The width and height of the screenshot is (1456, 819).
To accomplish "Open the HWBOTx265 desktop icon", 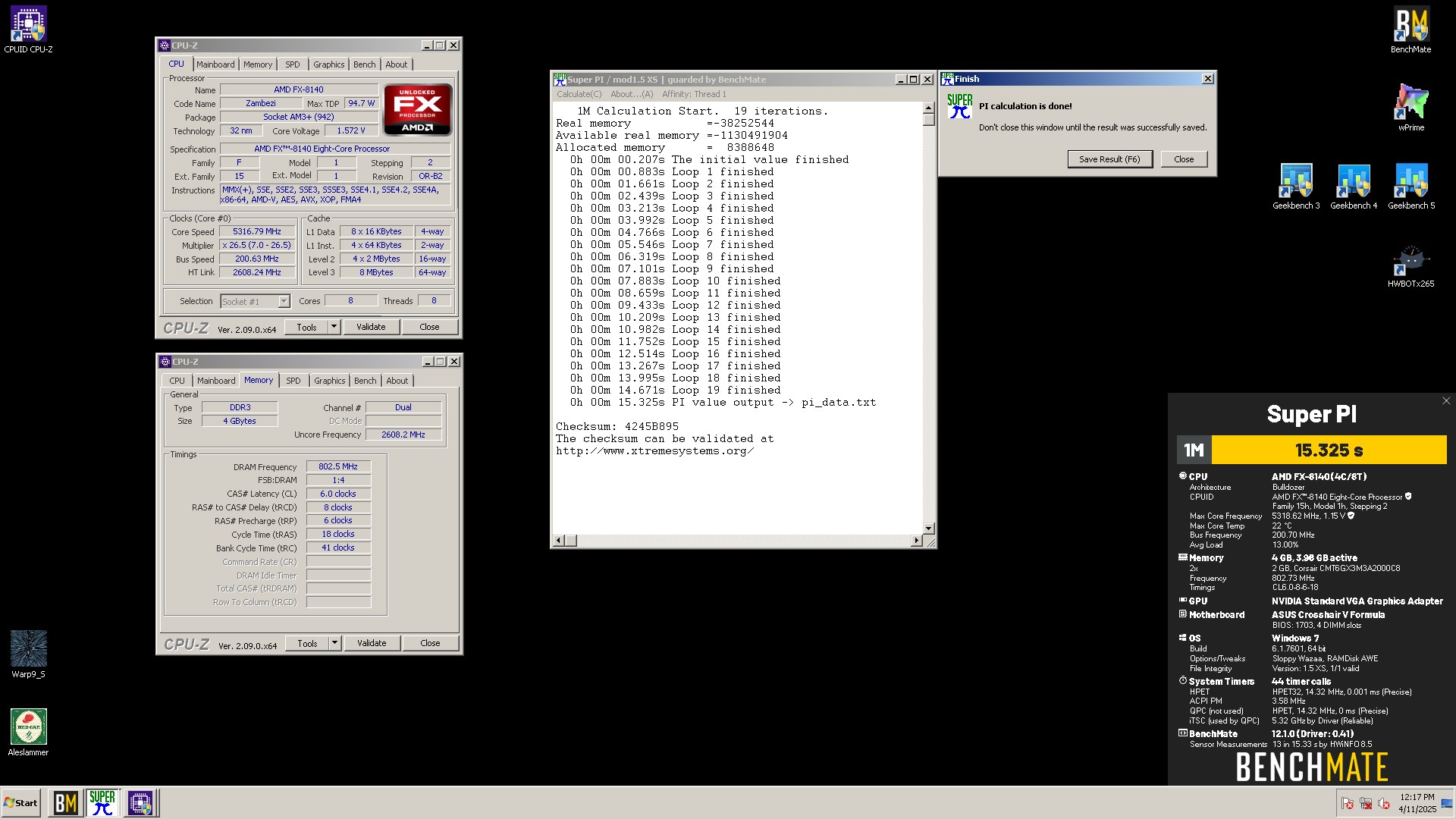I will (1410, 265).
